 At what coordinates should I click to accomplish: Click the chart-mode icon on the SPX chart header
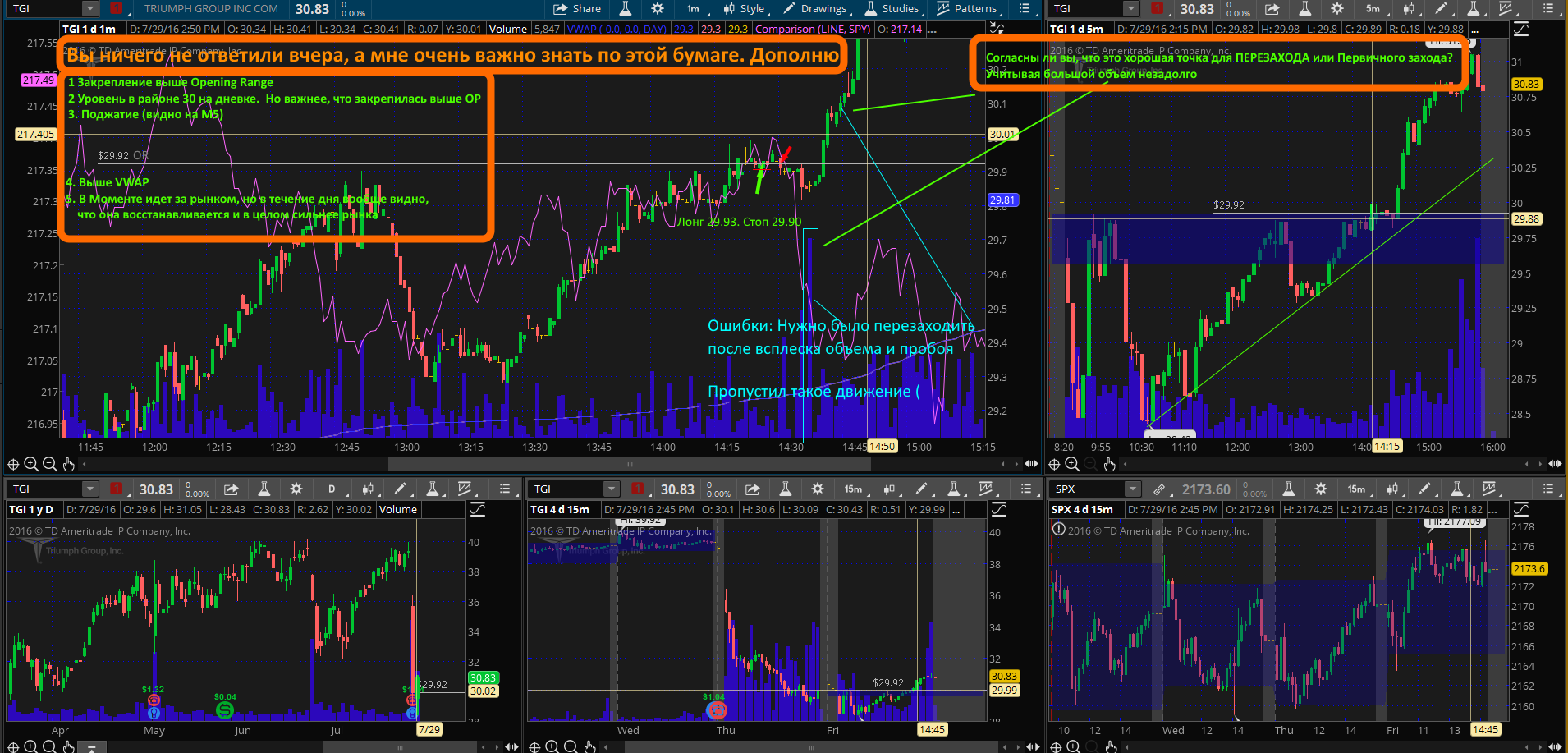click(1520, 509)
